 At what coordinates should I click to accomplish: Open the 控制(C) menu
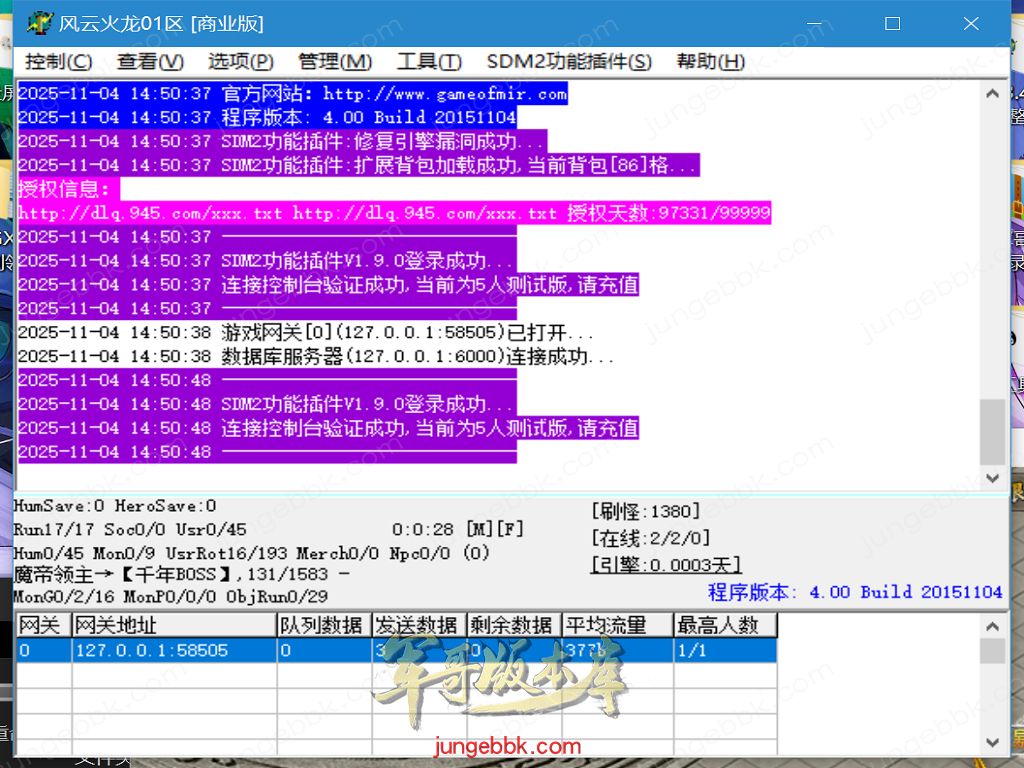(x=58, y=61)
